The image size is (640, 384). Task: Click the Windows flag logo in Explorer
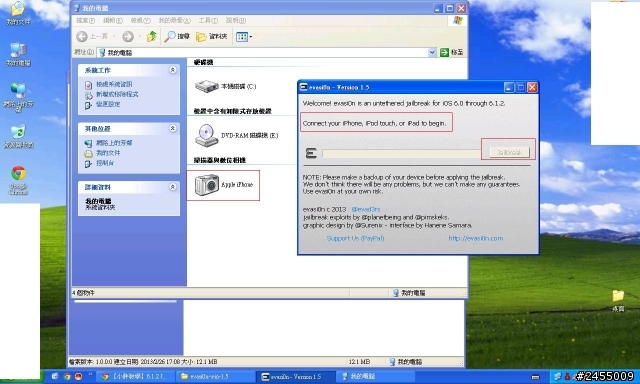[x=458, y=20]
